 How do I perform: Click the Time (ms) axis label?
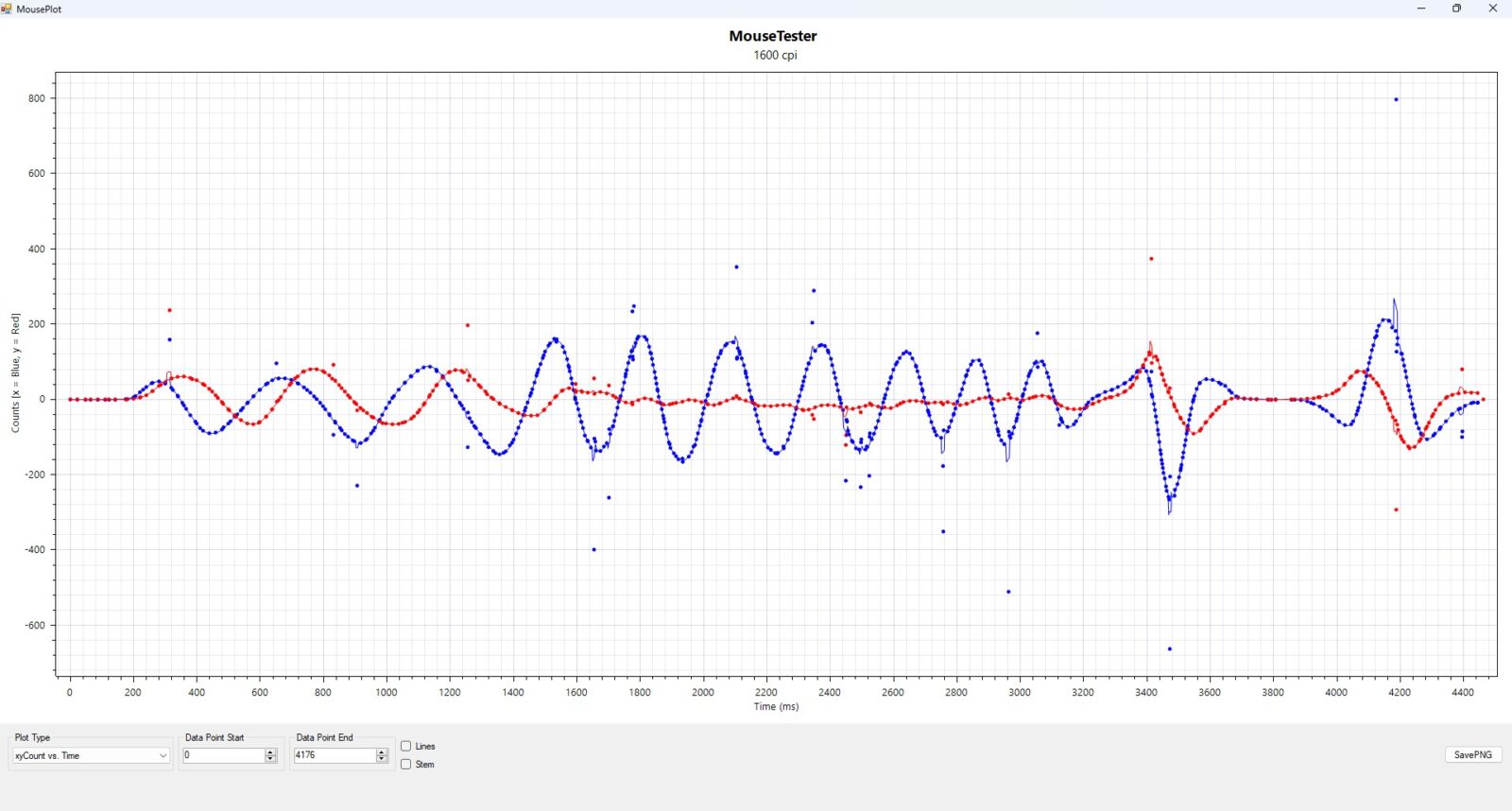click(776, 706)
